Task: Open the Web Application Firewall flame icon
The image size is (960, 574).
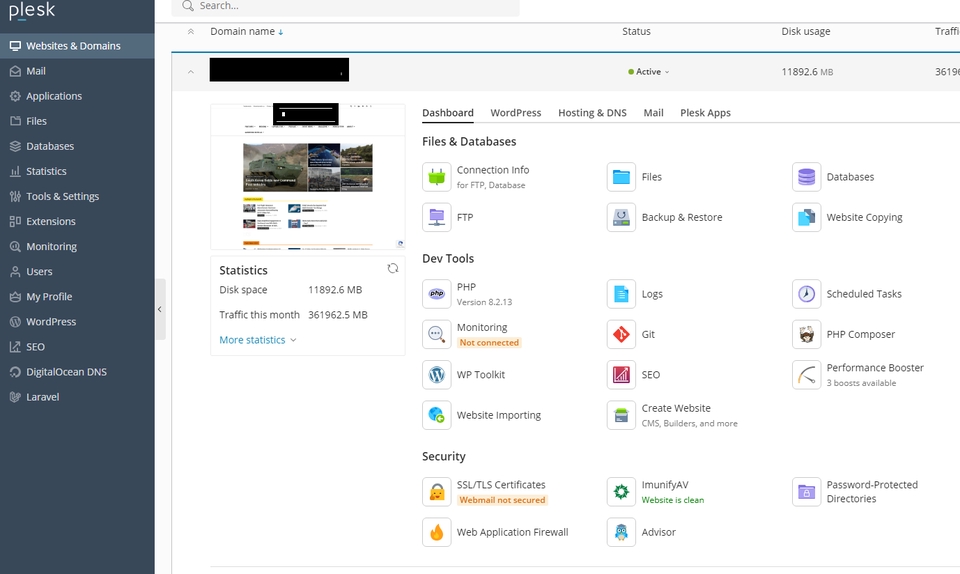Action: pyautogui.click(x=437, y=532)
